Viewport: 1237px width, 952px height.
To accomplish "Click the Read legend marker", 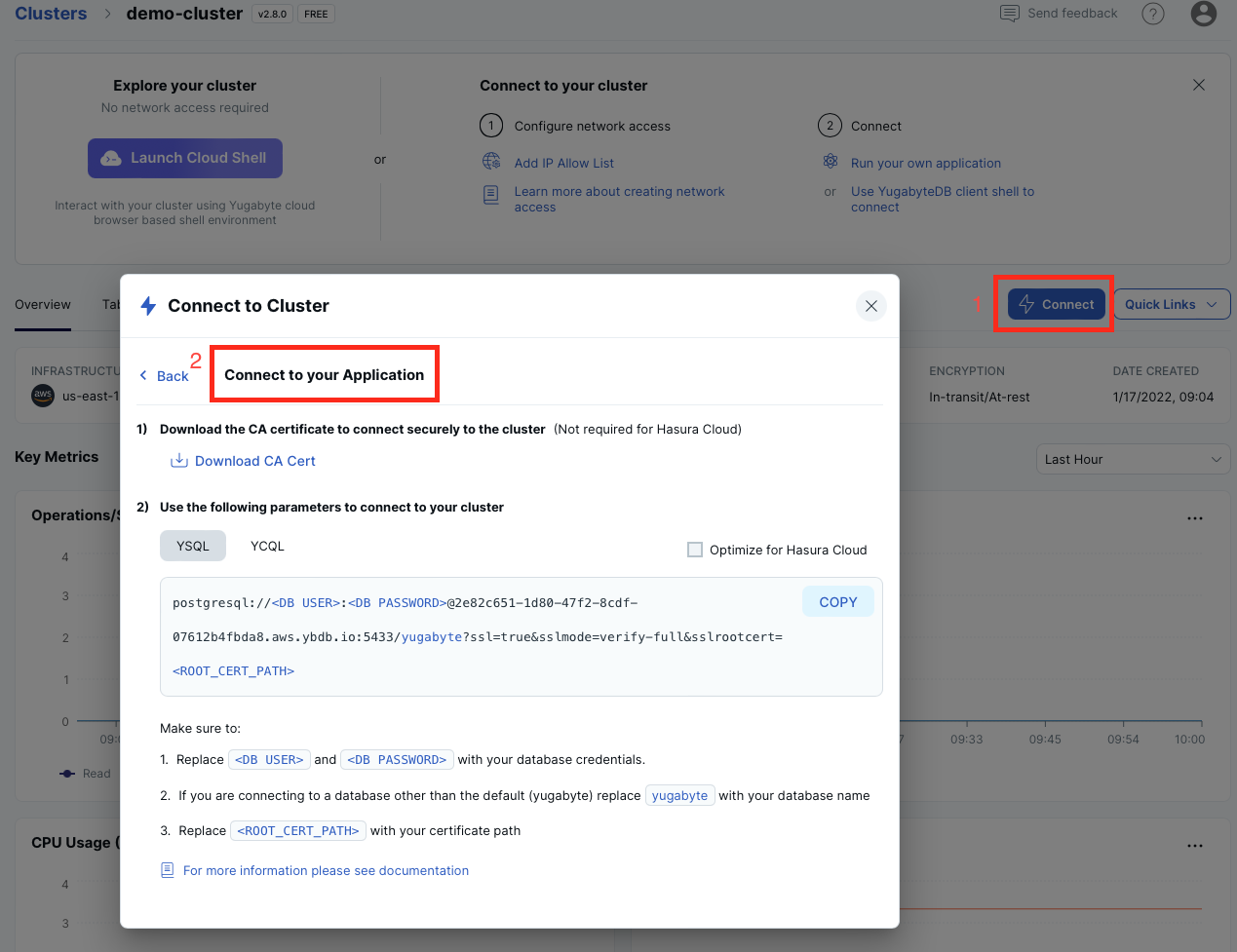I will pyautogui.click(x=67, y=774).
